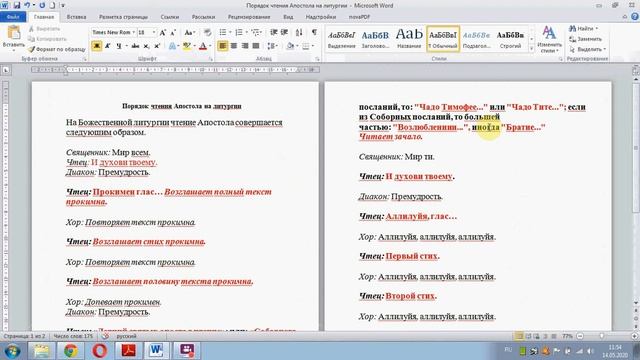Apply the Название (Title) style
The image size is (640, 360).
409,39
